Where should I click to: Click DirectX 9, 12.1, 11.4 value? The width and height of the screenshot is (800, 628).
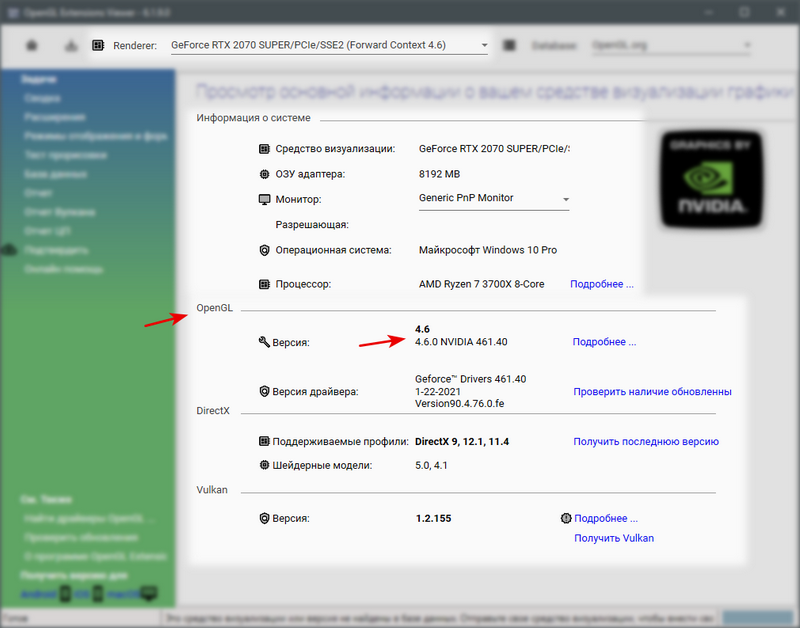pos(462,442)
